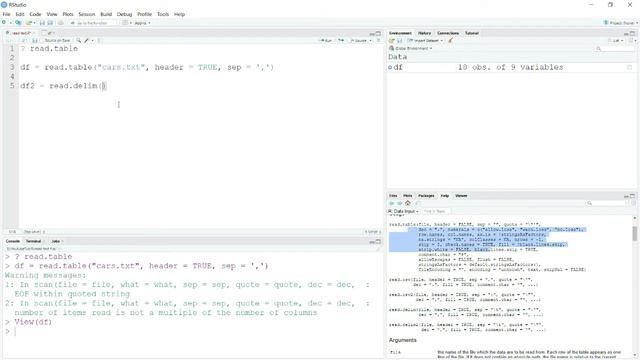The image size is (640, 360).
Task: Switch to the Help tab
Action: click(x=445, y=196)
